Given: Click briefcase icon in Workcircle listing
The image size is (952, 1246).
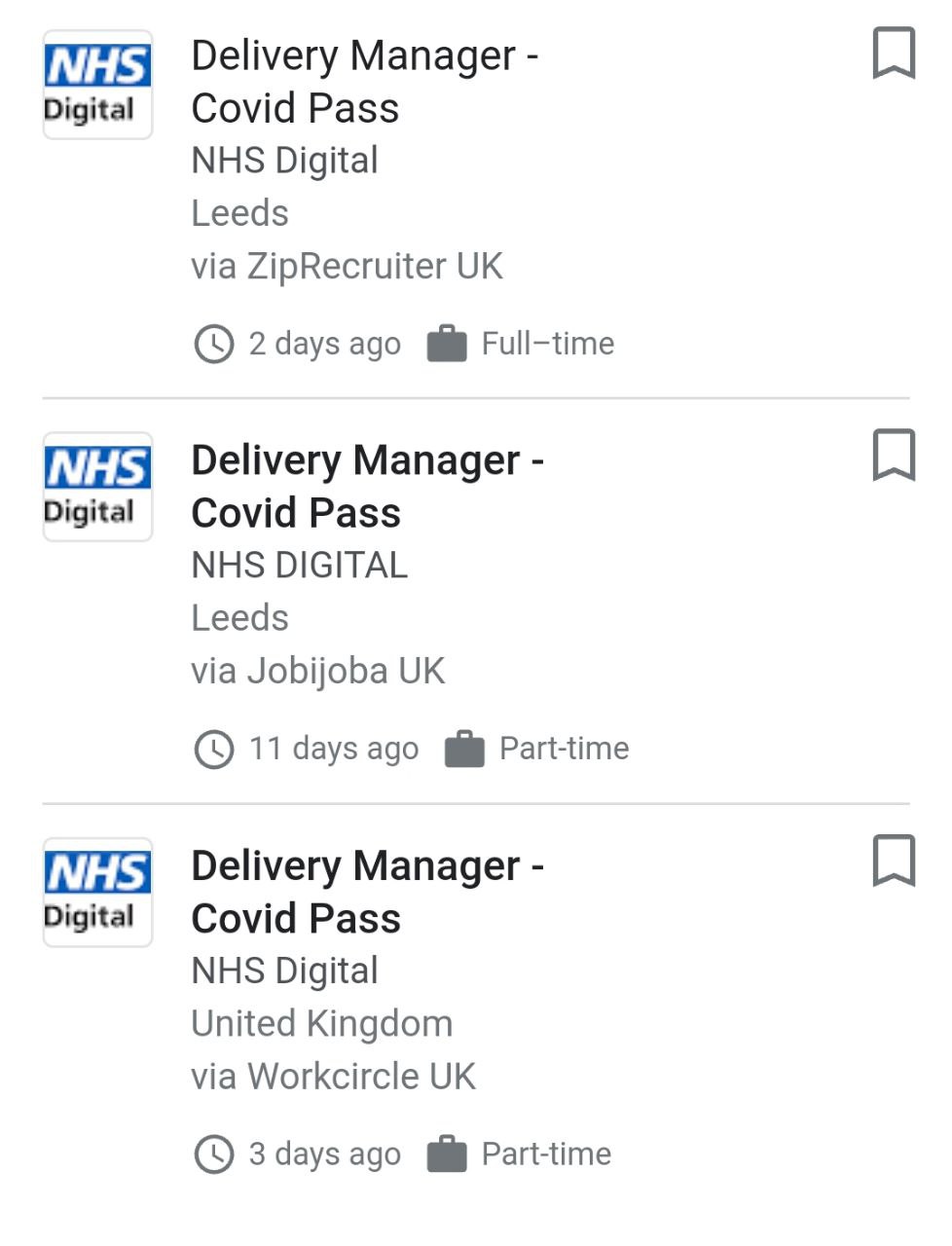Looking at the screenshot, I should [447, 1154].
